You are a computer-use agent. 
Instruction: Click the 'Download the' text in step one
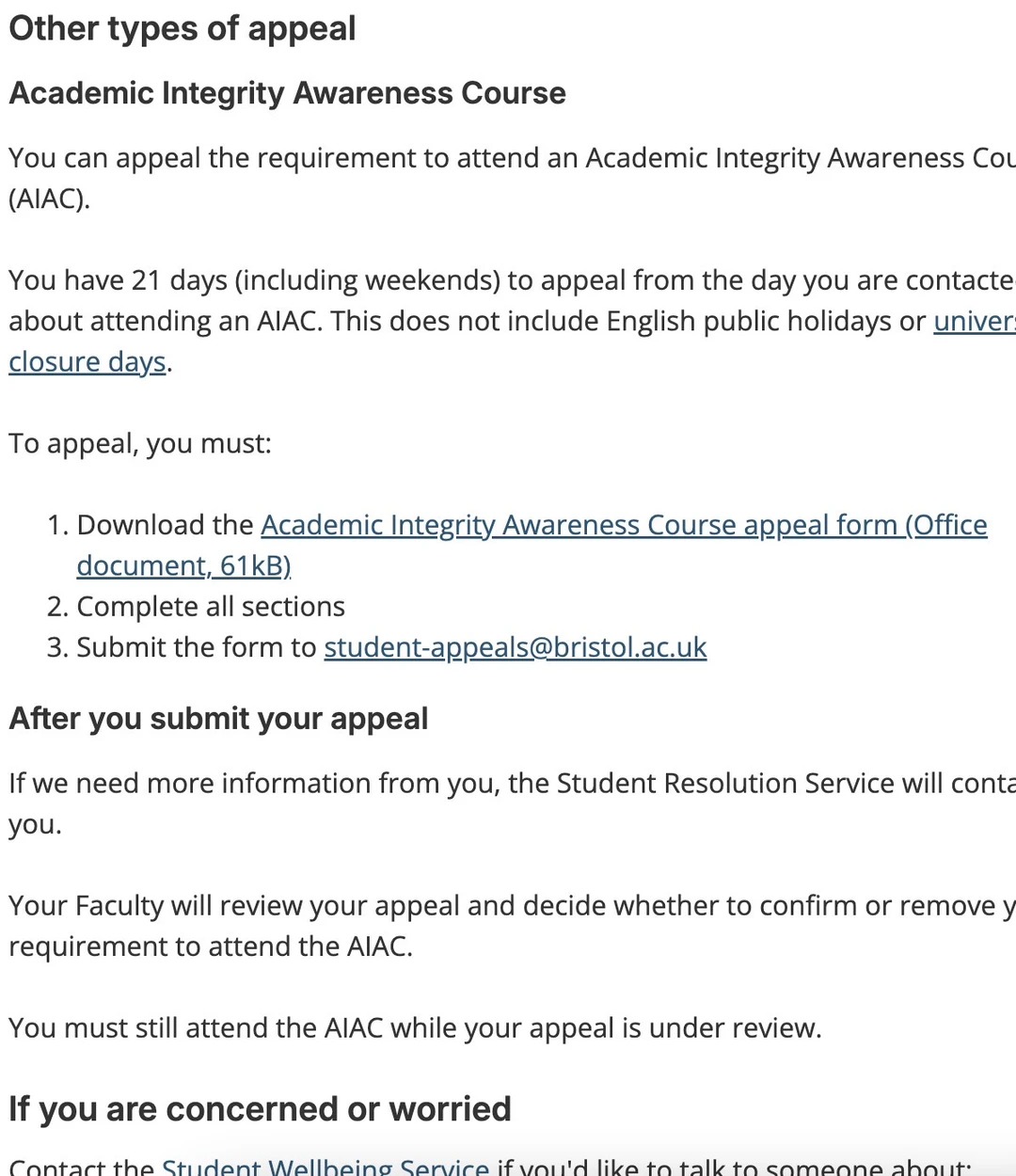[x=166, y=525]
